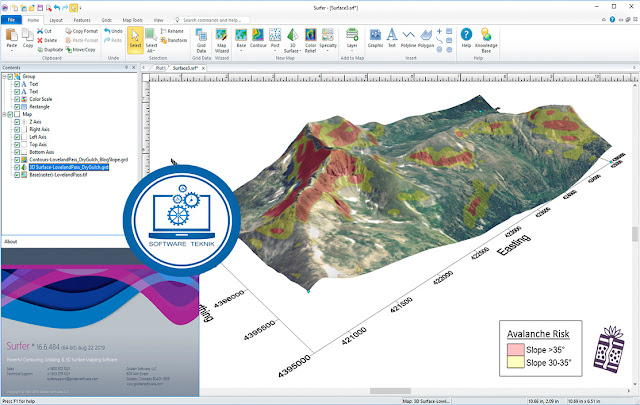Uncheck the Top Axis checkbox
Screen dimensions: 640x405
[x=17, y=145]
